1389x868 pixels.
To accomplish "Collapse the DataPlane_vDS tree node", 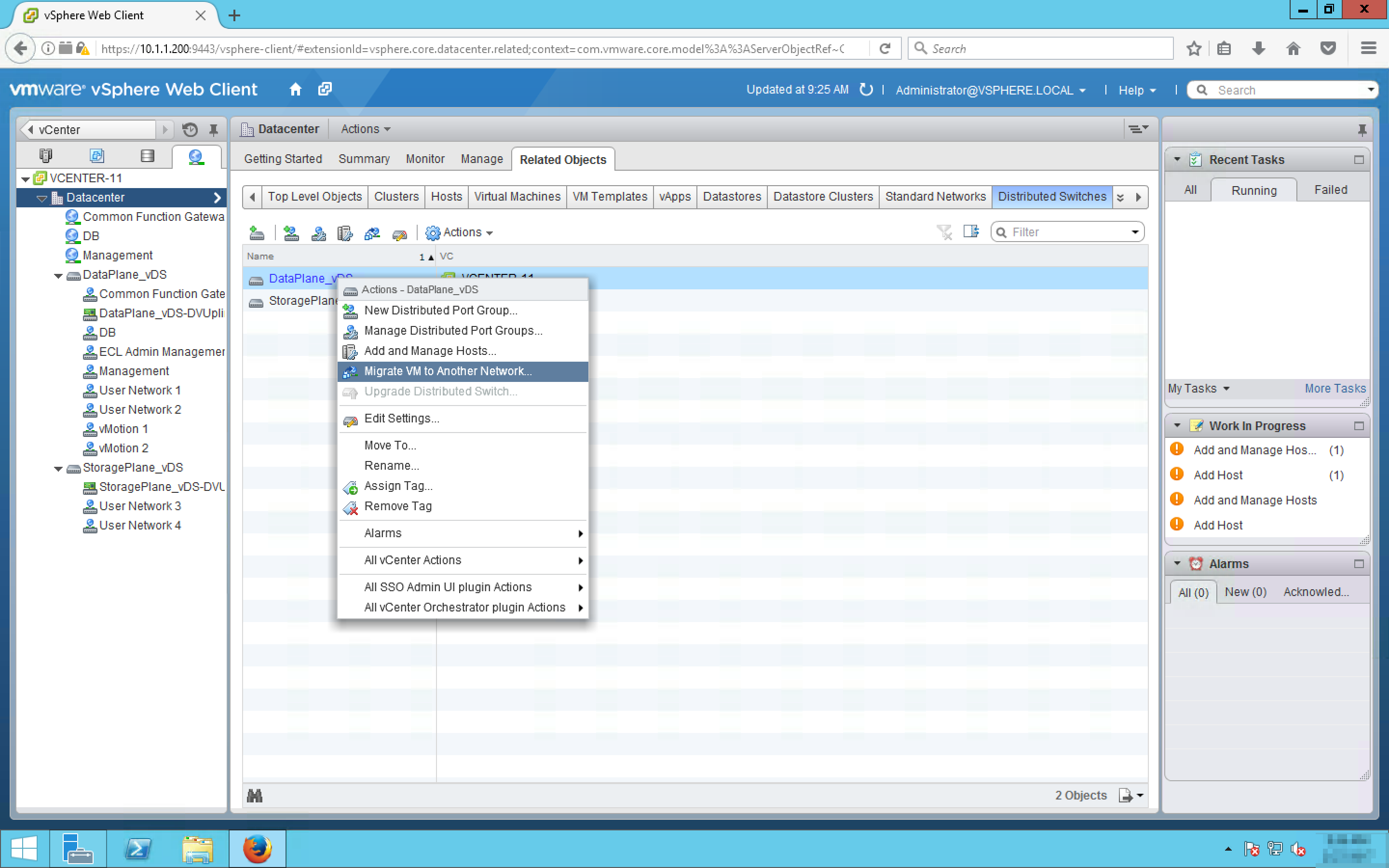I will 58,275.
